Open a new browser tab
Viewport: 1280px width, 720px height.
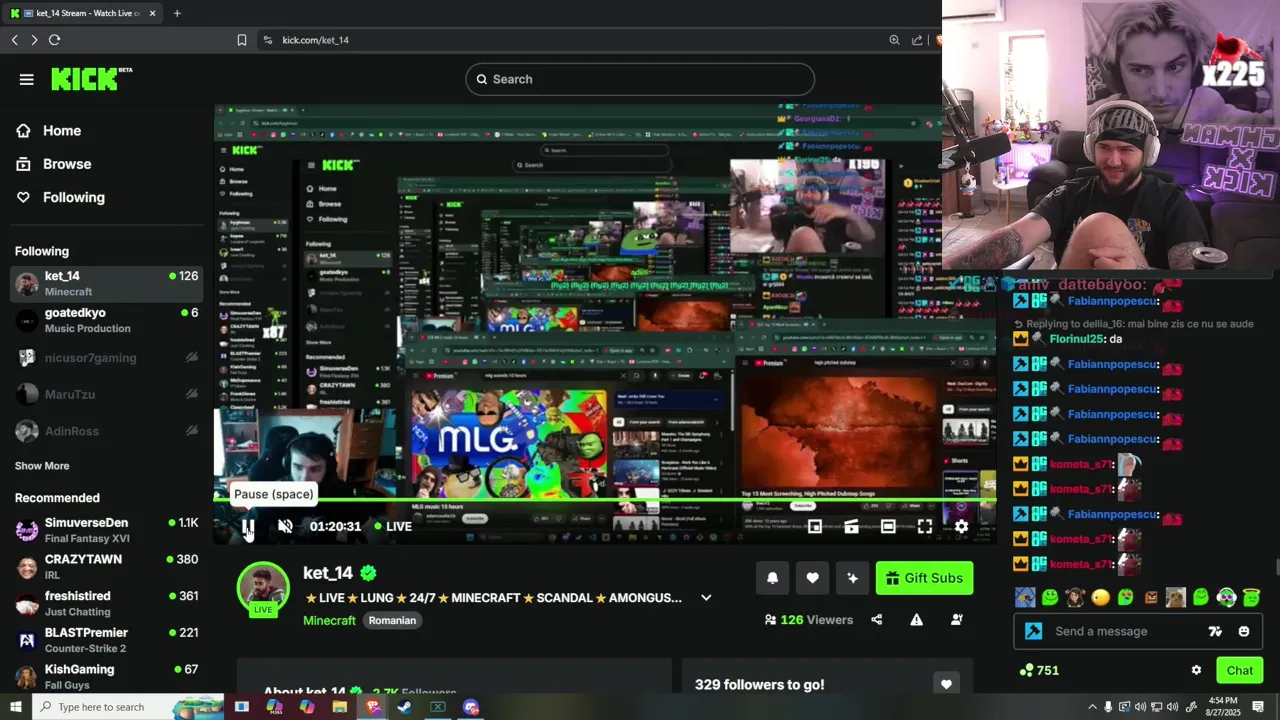(177, 13)
